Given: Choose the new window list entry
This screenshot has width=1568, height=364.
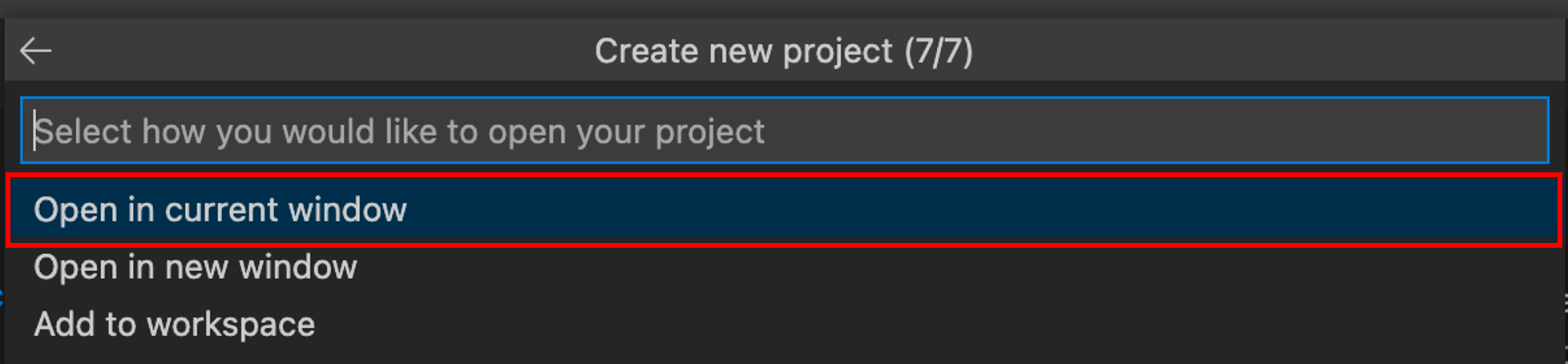Looking at the screenshot, I should [196, 267].
